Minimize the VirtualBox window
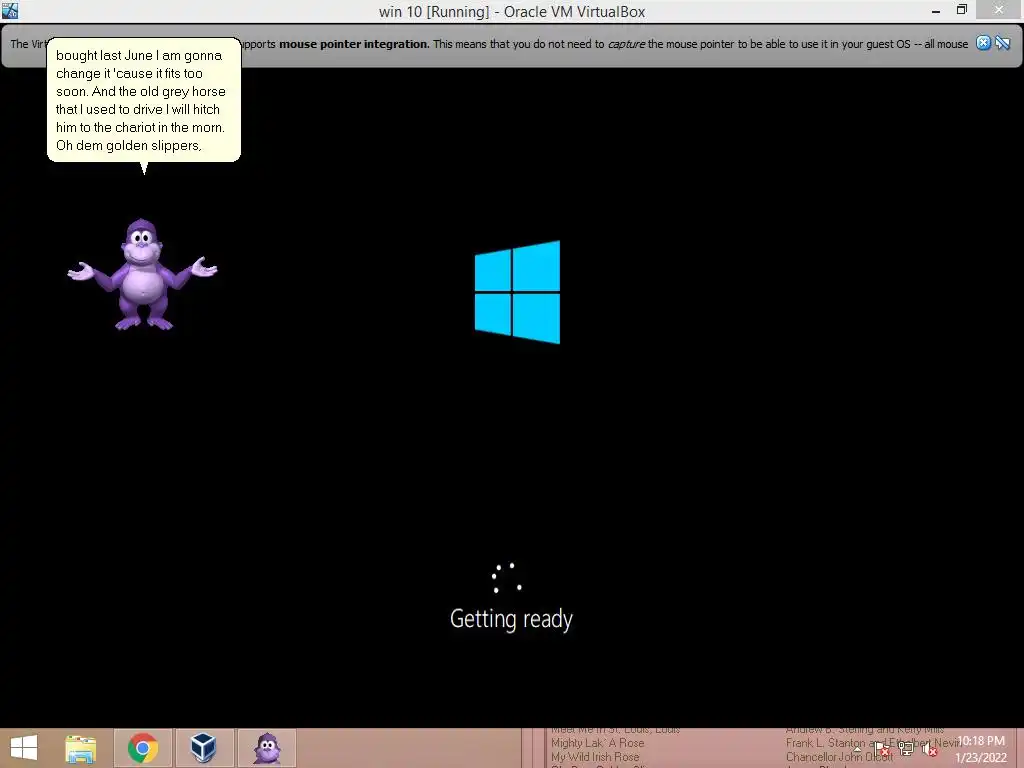1024x768 pixels. pos(936,11)
